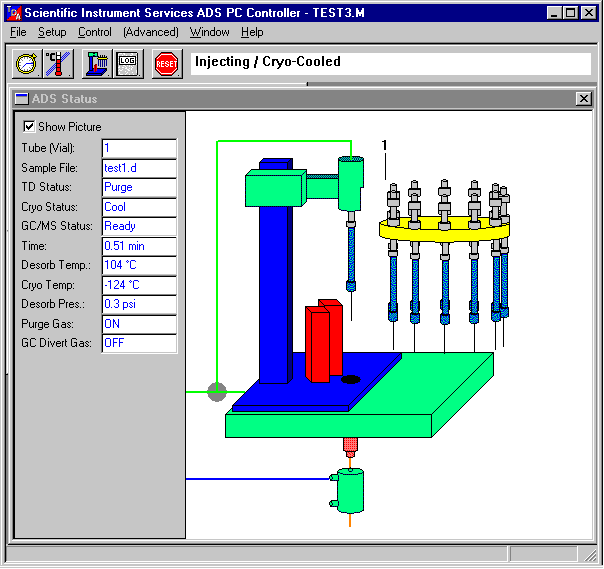Click the GC Divert Gas value OFF
Viewport: 604px width, 569px height.
pos(139,343)
